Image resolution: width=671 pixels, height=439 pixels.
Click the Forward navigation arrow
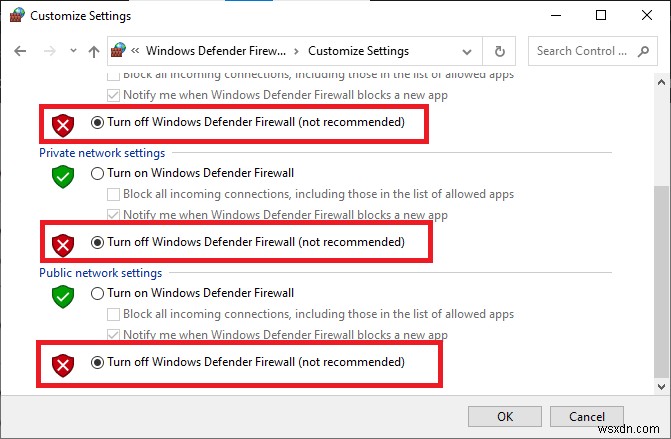pyautogui.click(x=45, y=51)
